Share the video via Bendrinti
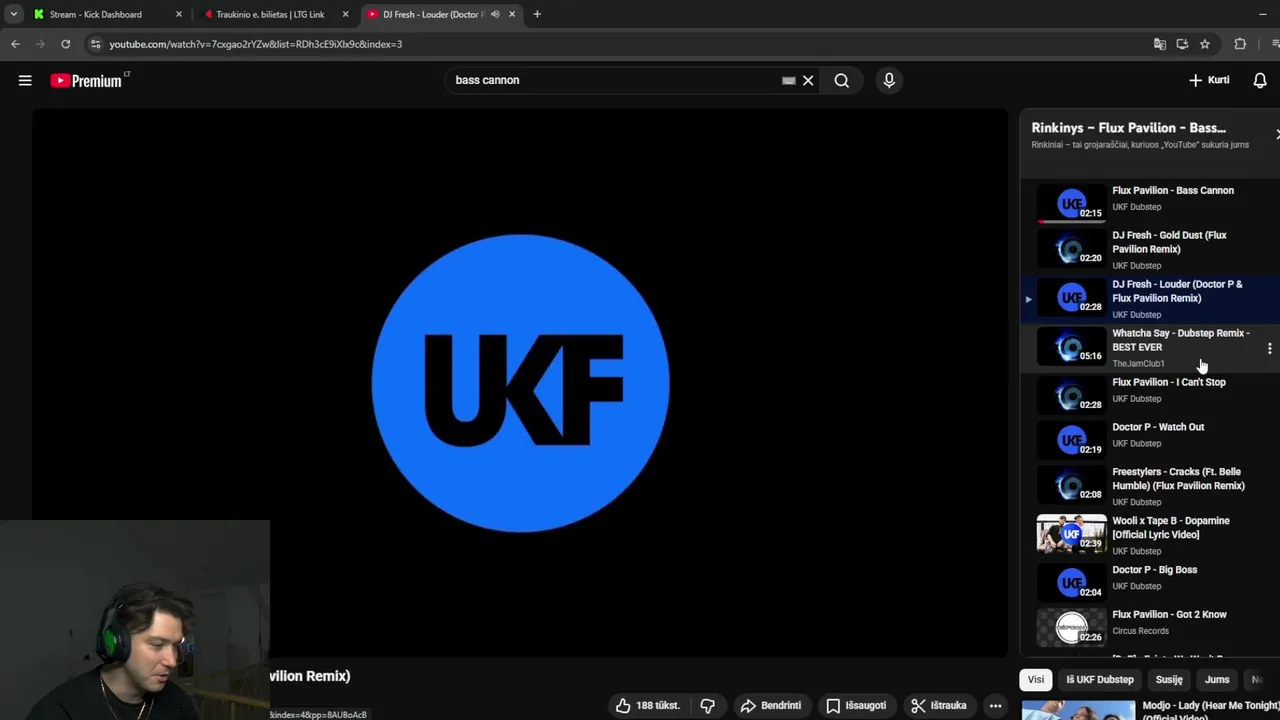This screenshot has height=720, width=1280. (770, 705)
